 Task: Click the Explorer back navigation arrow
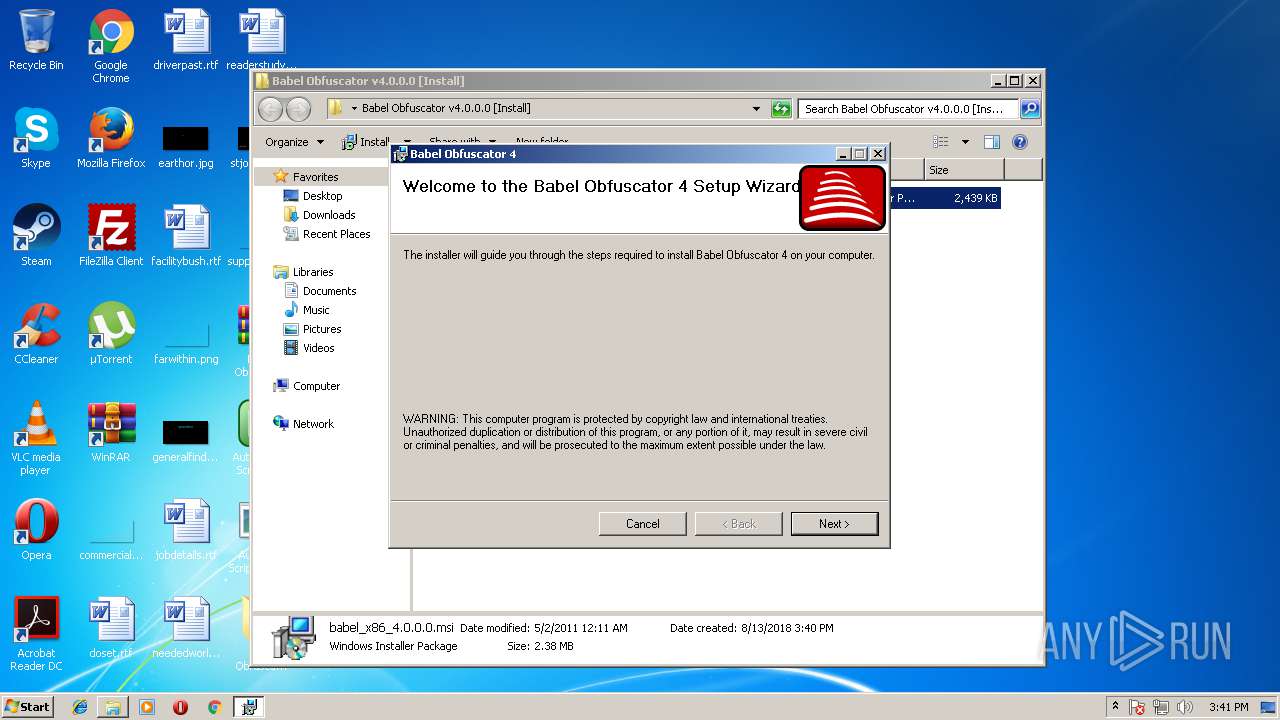[270, 109]
